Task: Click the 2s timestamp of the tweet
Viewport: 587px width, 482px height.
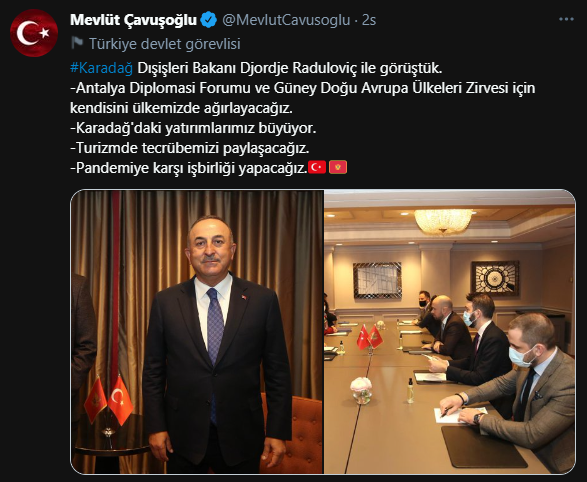Action: (x=369, y=20)
